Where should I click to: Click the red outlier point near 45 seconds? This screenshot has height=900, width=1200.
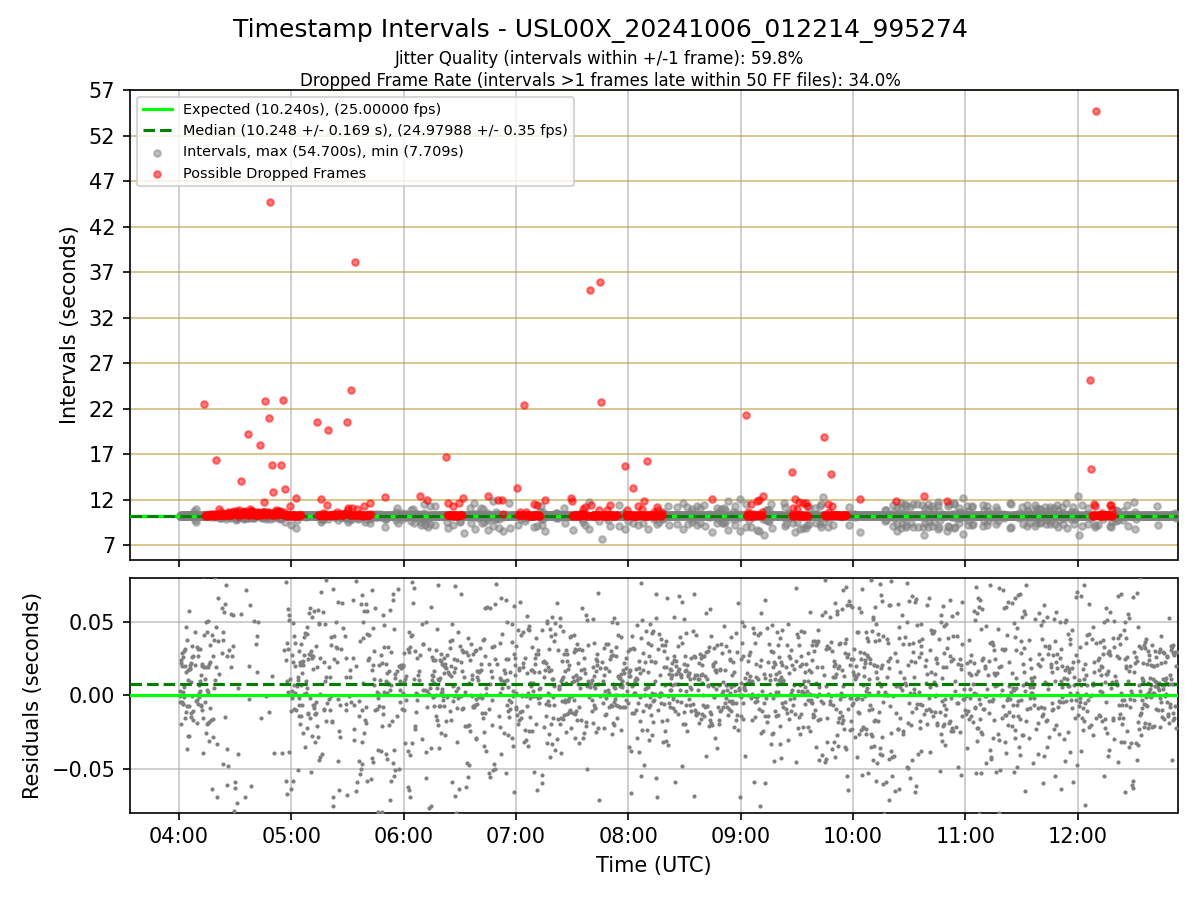tap(270, 202)
